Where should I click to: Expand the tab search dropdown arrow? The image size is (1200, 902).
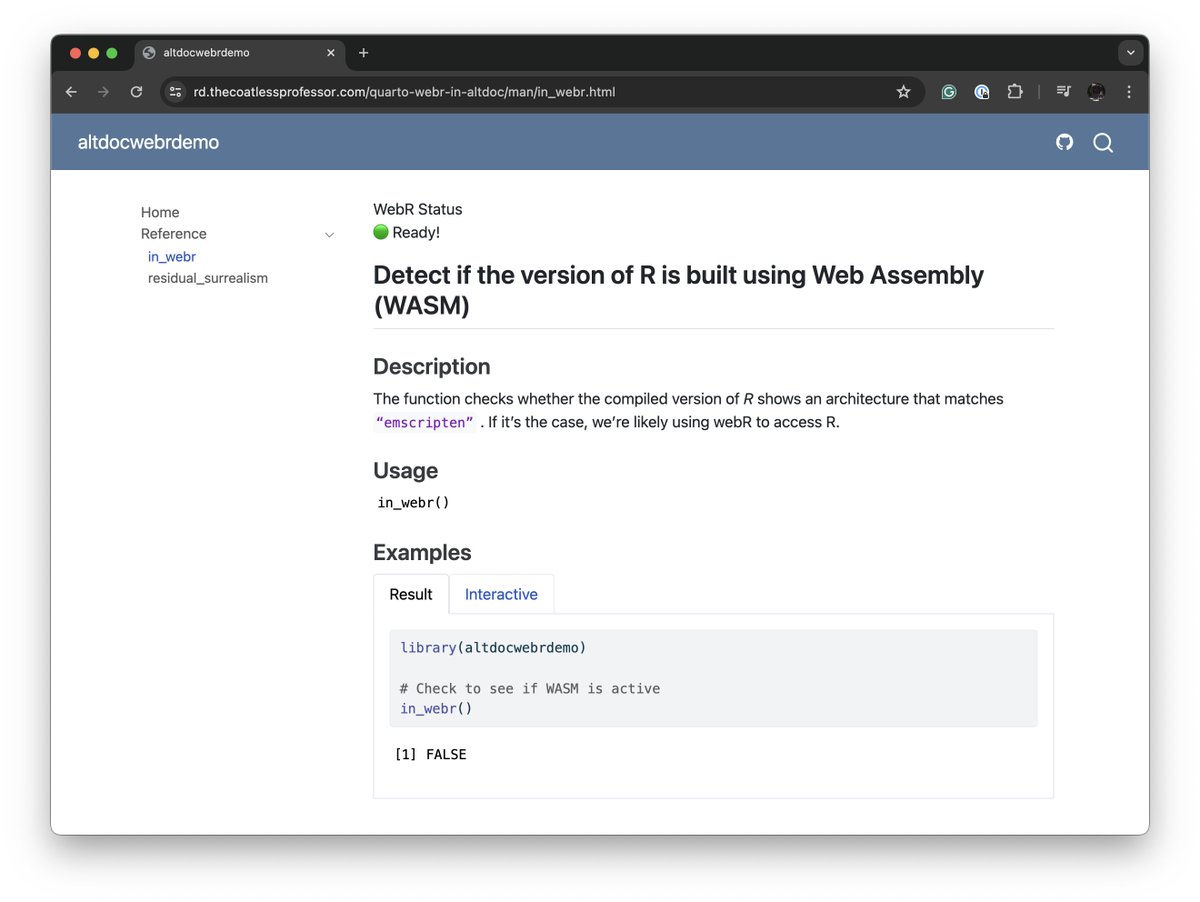[x=1130, y=53]
